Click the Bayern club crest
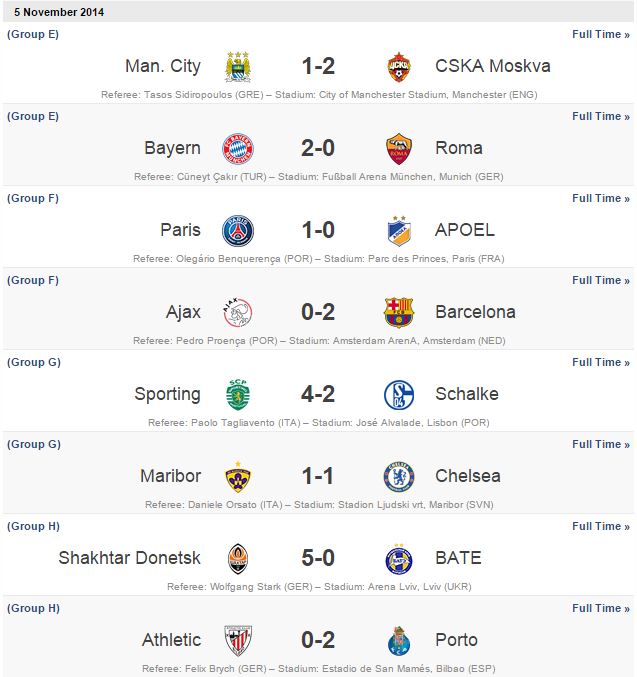 point(238,149)
